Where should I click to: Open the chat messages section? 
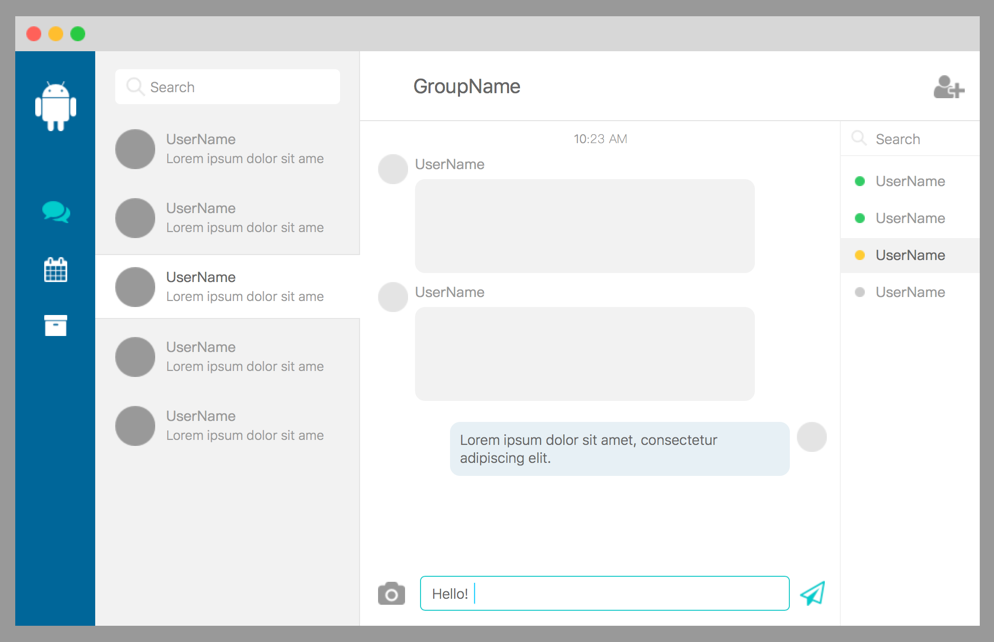[x=56, y=212]
